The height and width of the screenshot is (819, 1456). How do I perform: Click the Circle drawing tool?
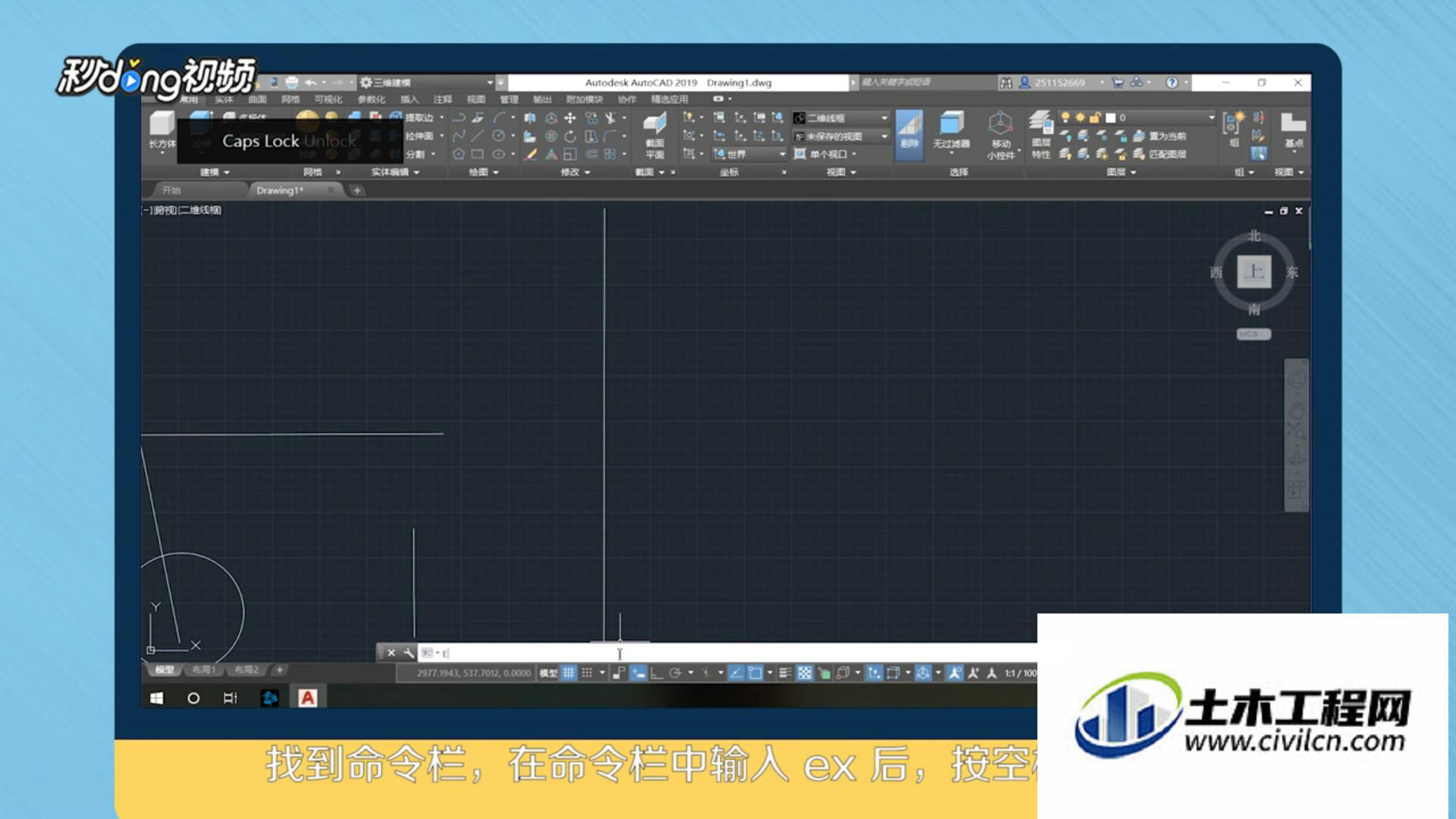(x=498, y=136)
